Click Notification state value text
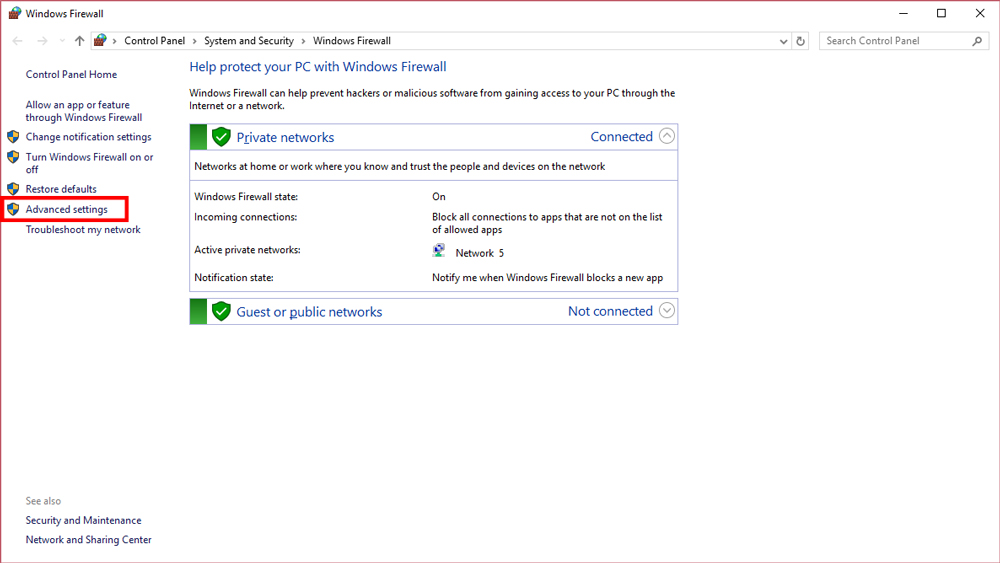The height and width of the screenshot is (563, 1000). pos(547,278)
